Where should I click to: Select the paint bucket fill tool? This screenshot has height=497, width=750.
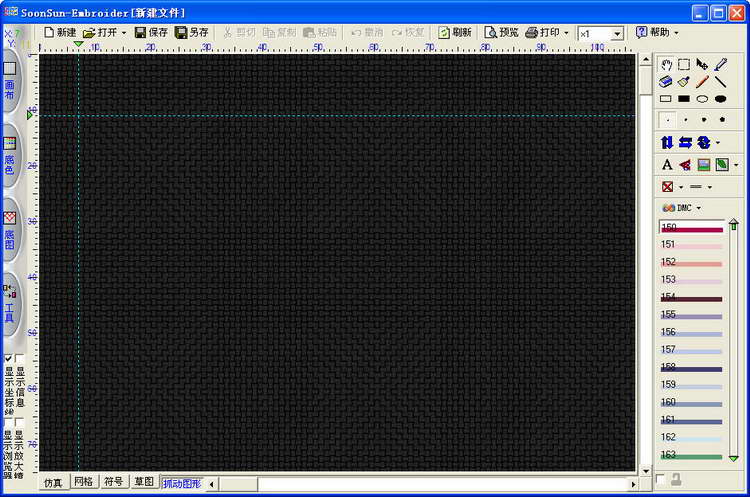pyautogui.click(x=684, y=82)
